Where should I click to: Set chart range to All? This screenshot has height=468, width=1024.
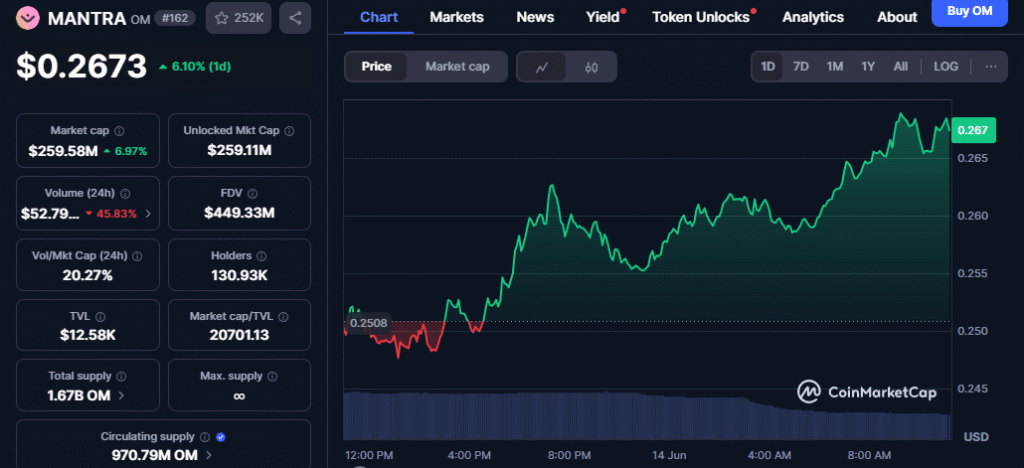pyautogui.click(x=901, y=67)
